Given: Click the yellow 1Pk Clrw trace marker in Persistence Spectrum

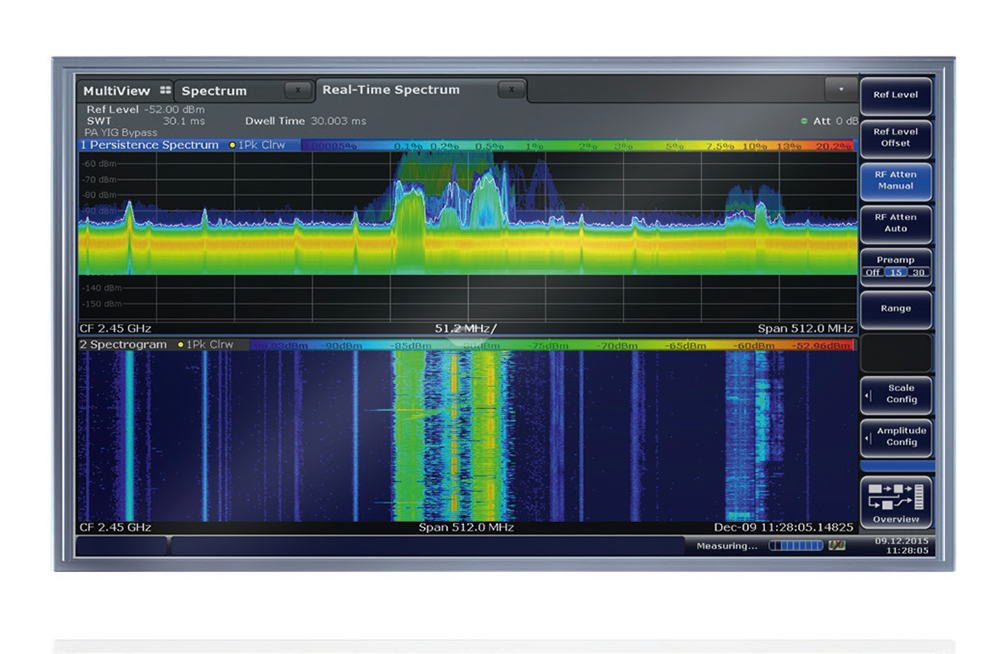Looking at the screenshot, I should click(233, 145).
